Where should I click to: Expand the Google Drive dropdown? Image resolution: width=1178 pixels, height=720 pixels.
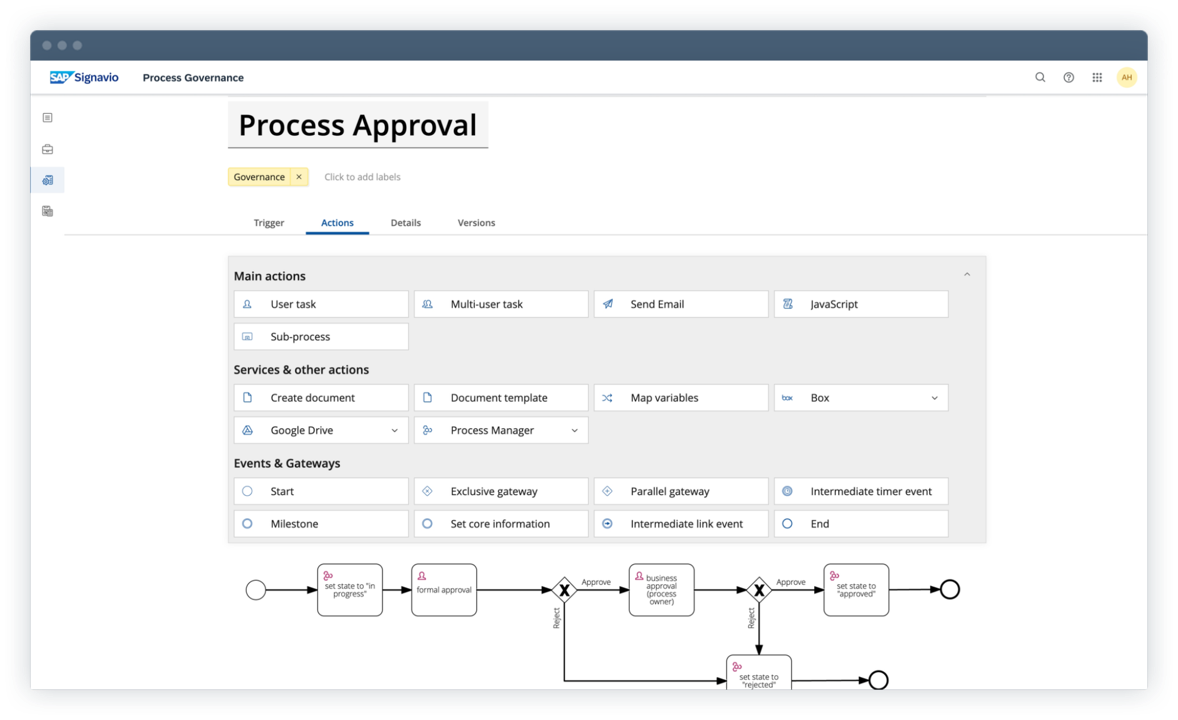point(394,431)
